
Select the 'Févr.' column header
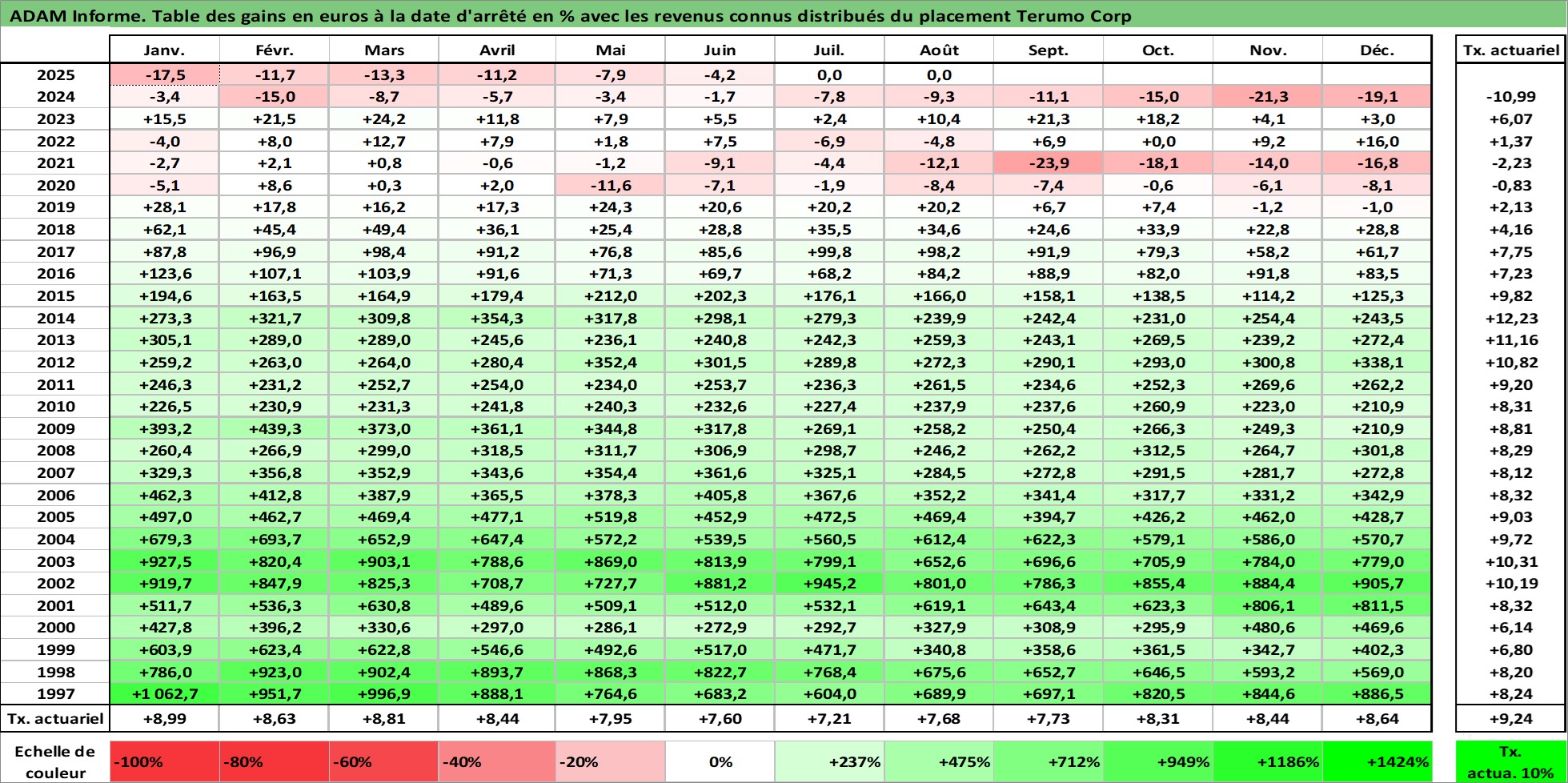click(x=274, y=50)
